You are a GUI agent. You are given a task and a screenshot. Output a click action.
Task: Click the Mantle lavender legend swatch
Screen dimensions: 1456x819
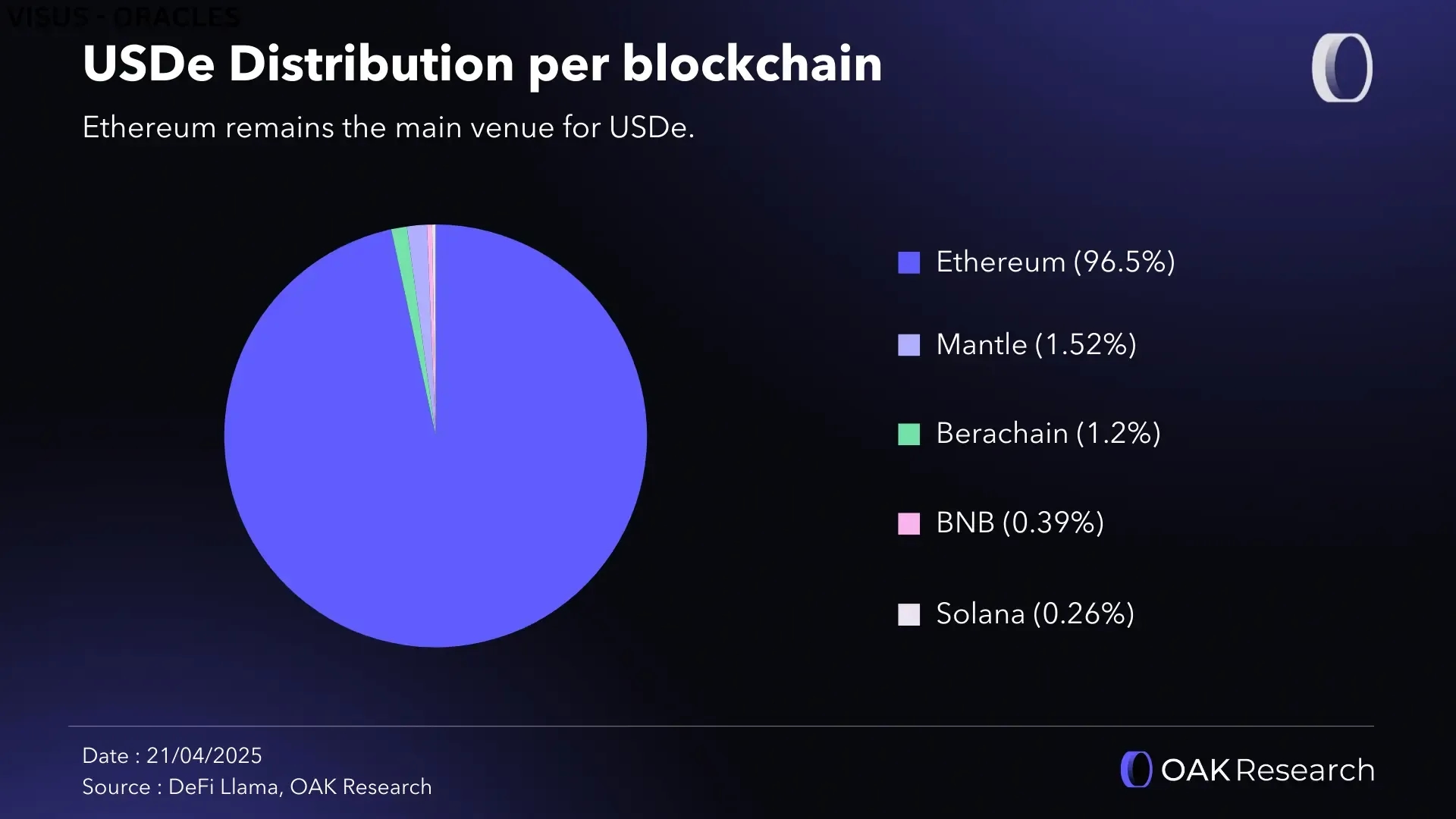pos(908,345)
